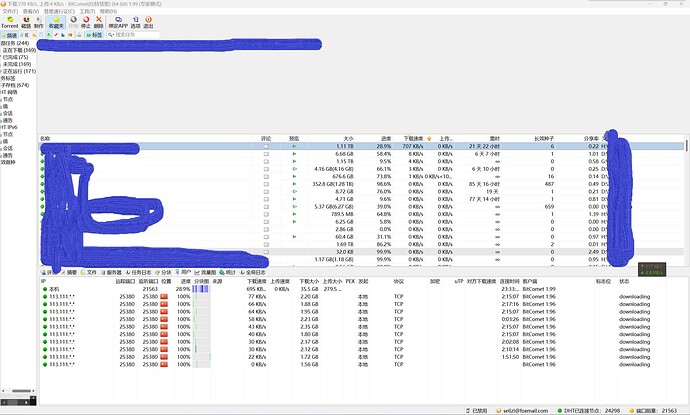
Task: Click the 已禁用 status bar item
Action: pos(476,411)
